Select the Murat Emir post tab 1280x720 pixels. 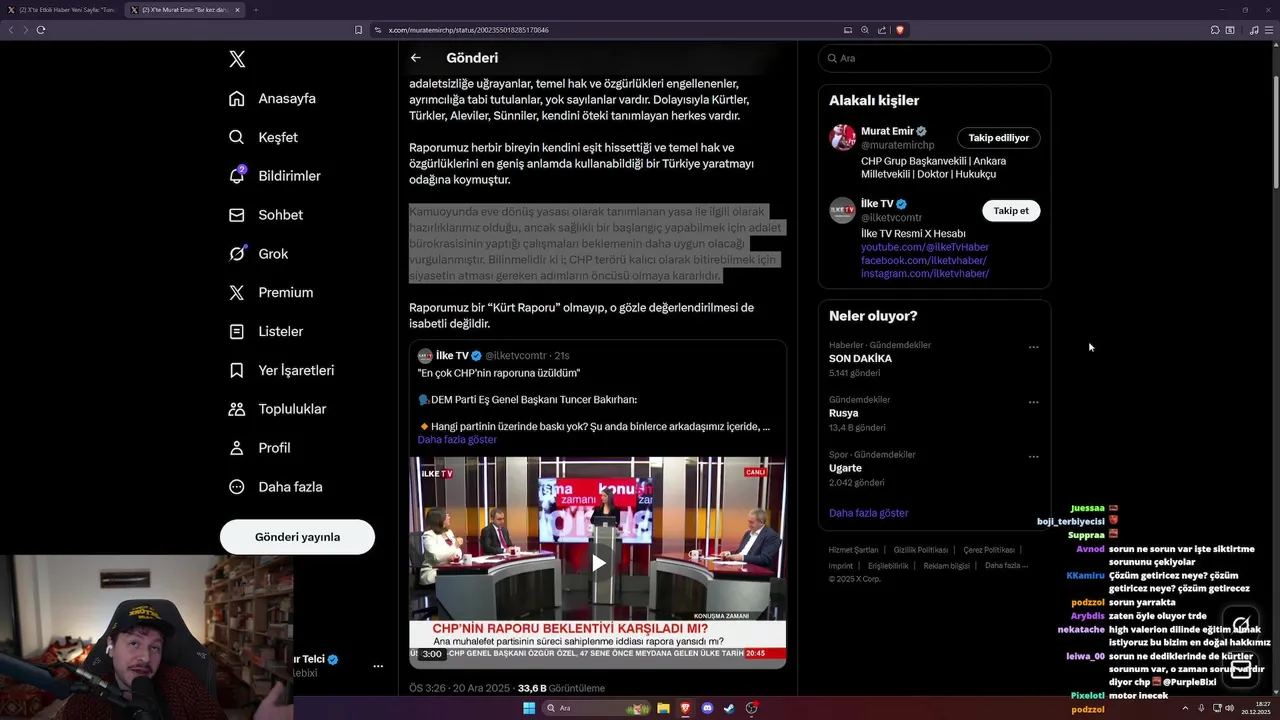point(185,10)
